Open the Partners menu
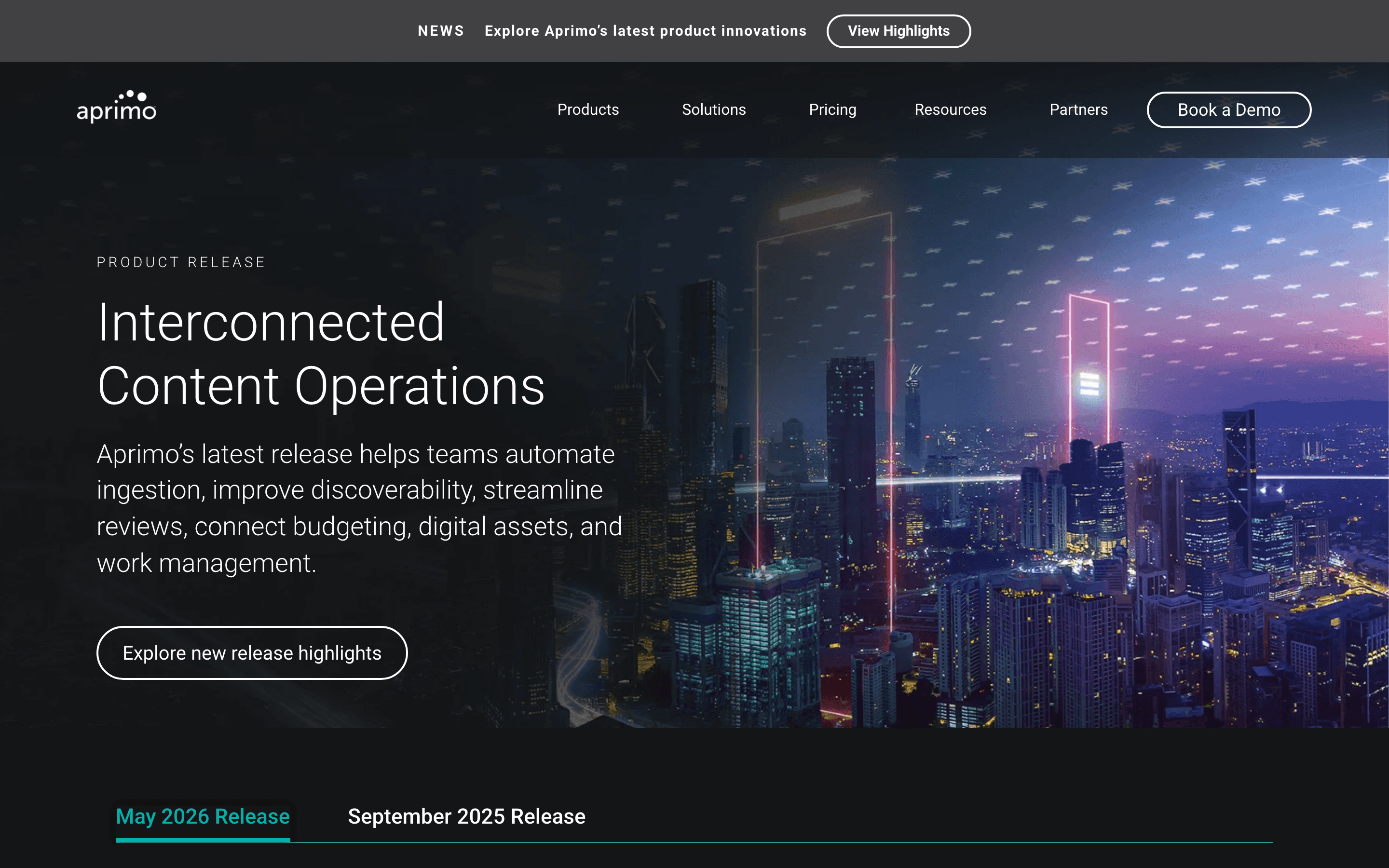Image resolution: width=1389 pixels, height=868 pixels. pyautogui.click(x=1078, y=109)
